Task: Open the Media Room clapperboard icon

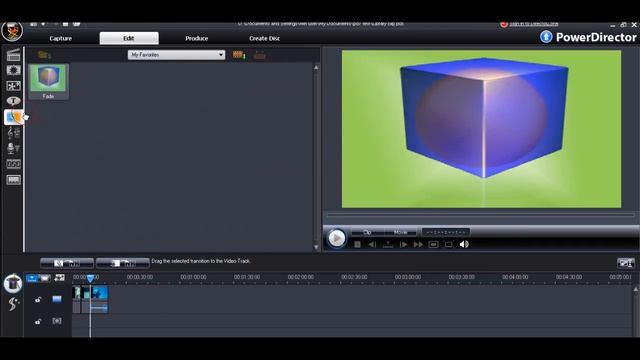Action: coord(13,55)
